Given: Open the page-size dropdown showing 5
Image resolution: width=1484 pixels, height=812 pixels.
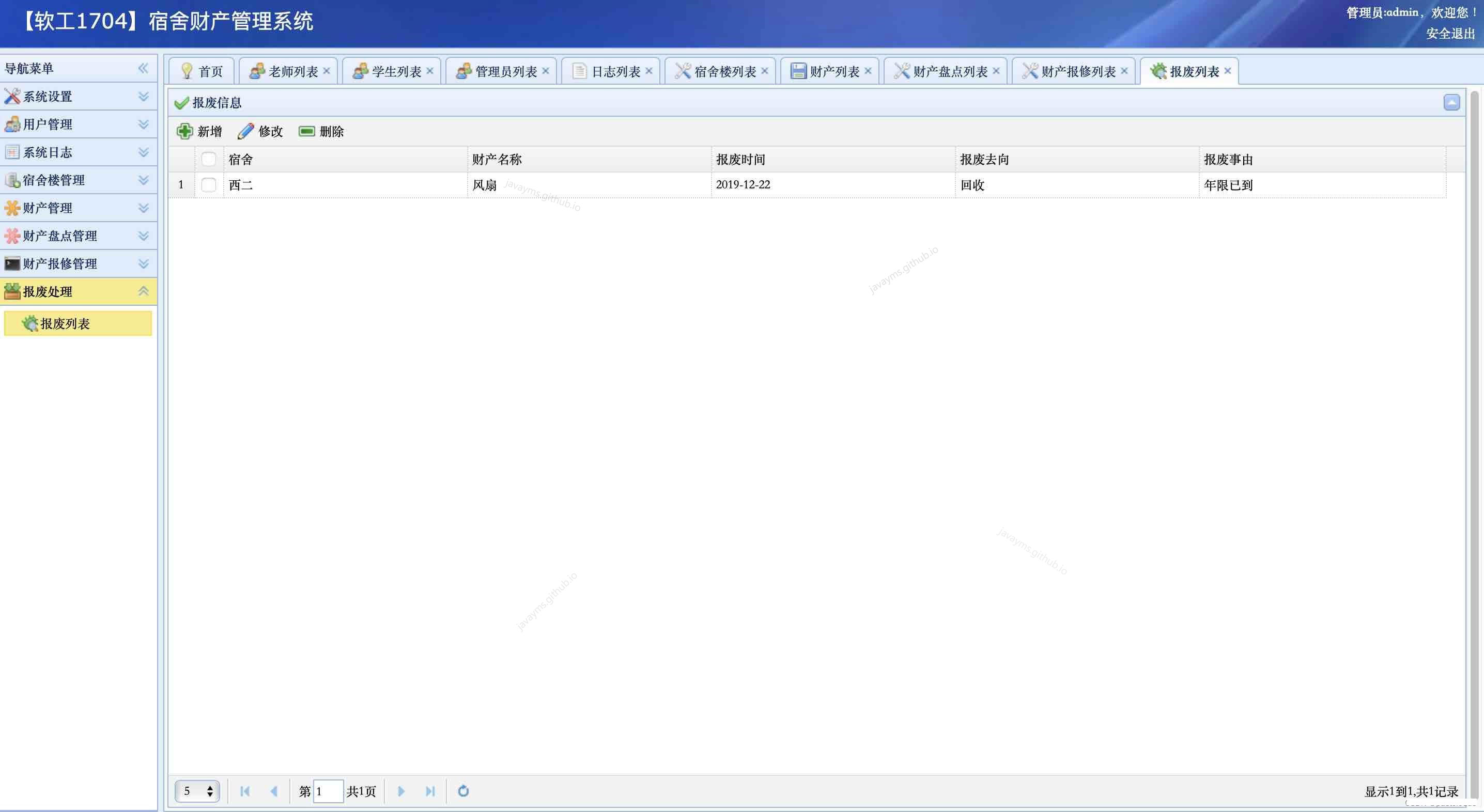Looking at the screenshot, I should tap(197, 791).
